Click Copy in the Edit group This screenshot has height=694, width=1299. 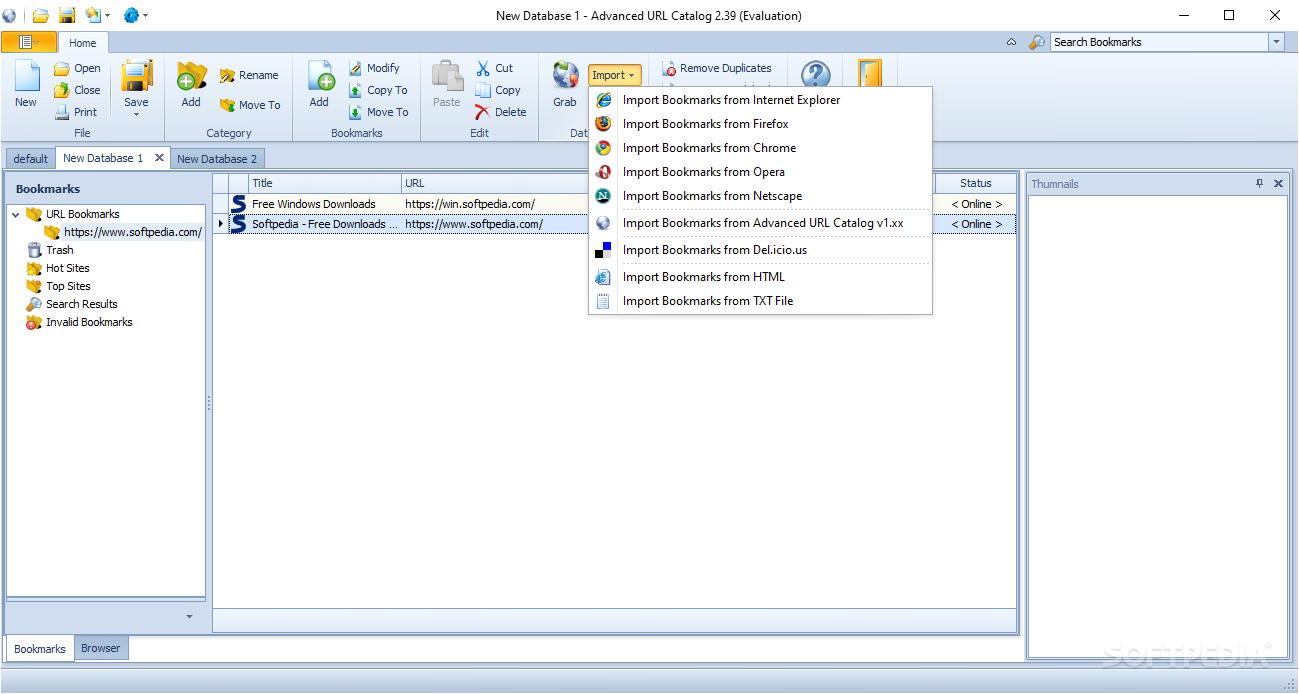[x=498, y=90]
